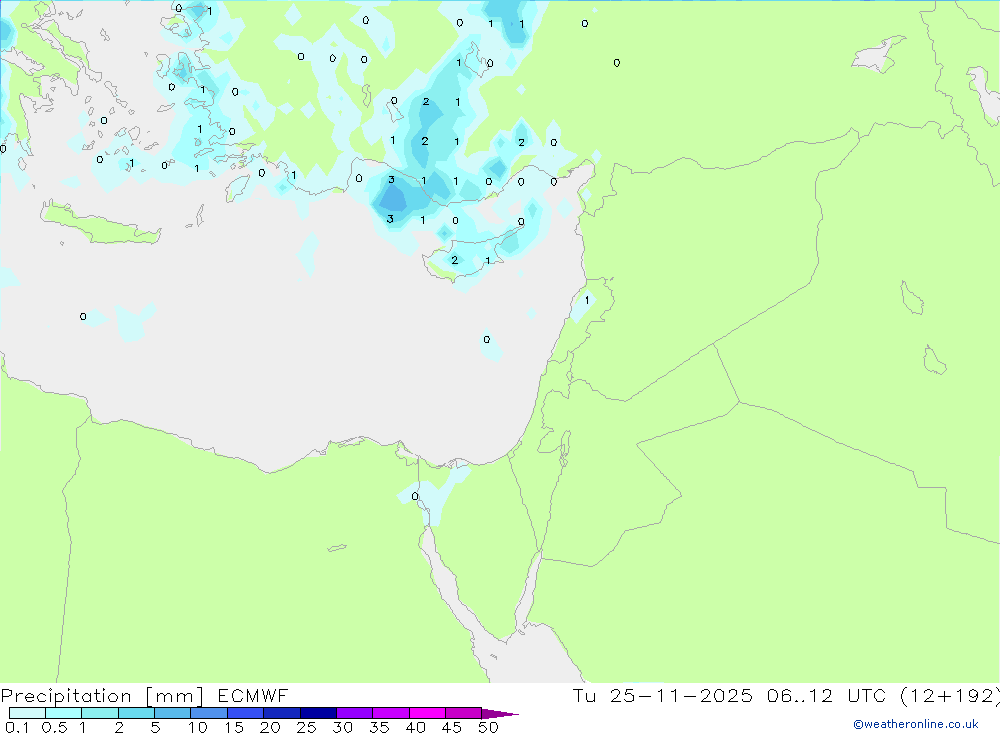Viewport: 1000px width, 733px height.
Task: Choose the 15–20 mm legend color swatch
Action: pos(245,713)
